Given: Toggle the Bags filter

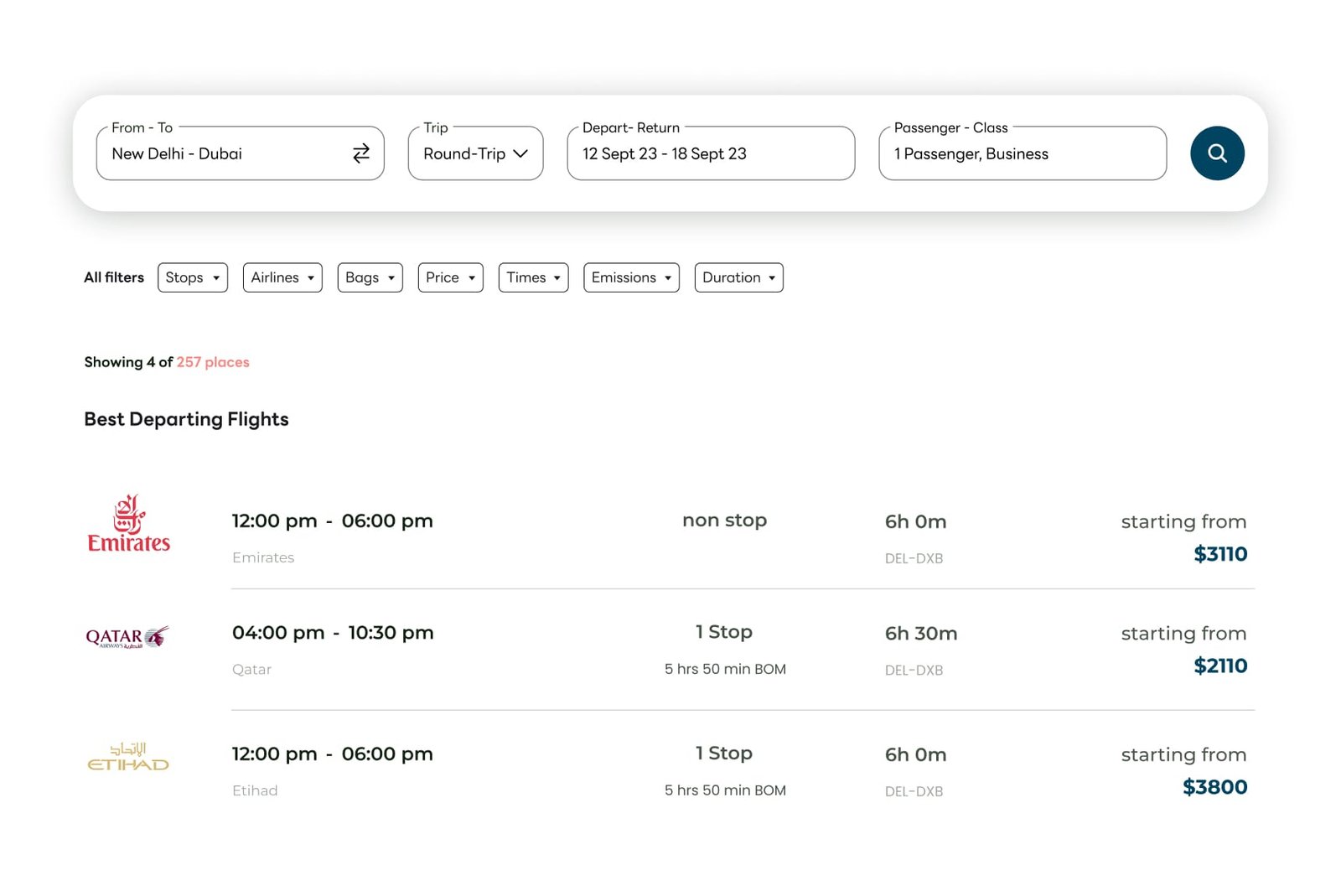Looking at the screenshot, I should pos(370,277).
